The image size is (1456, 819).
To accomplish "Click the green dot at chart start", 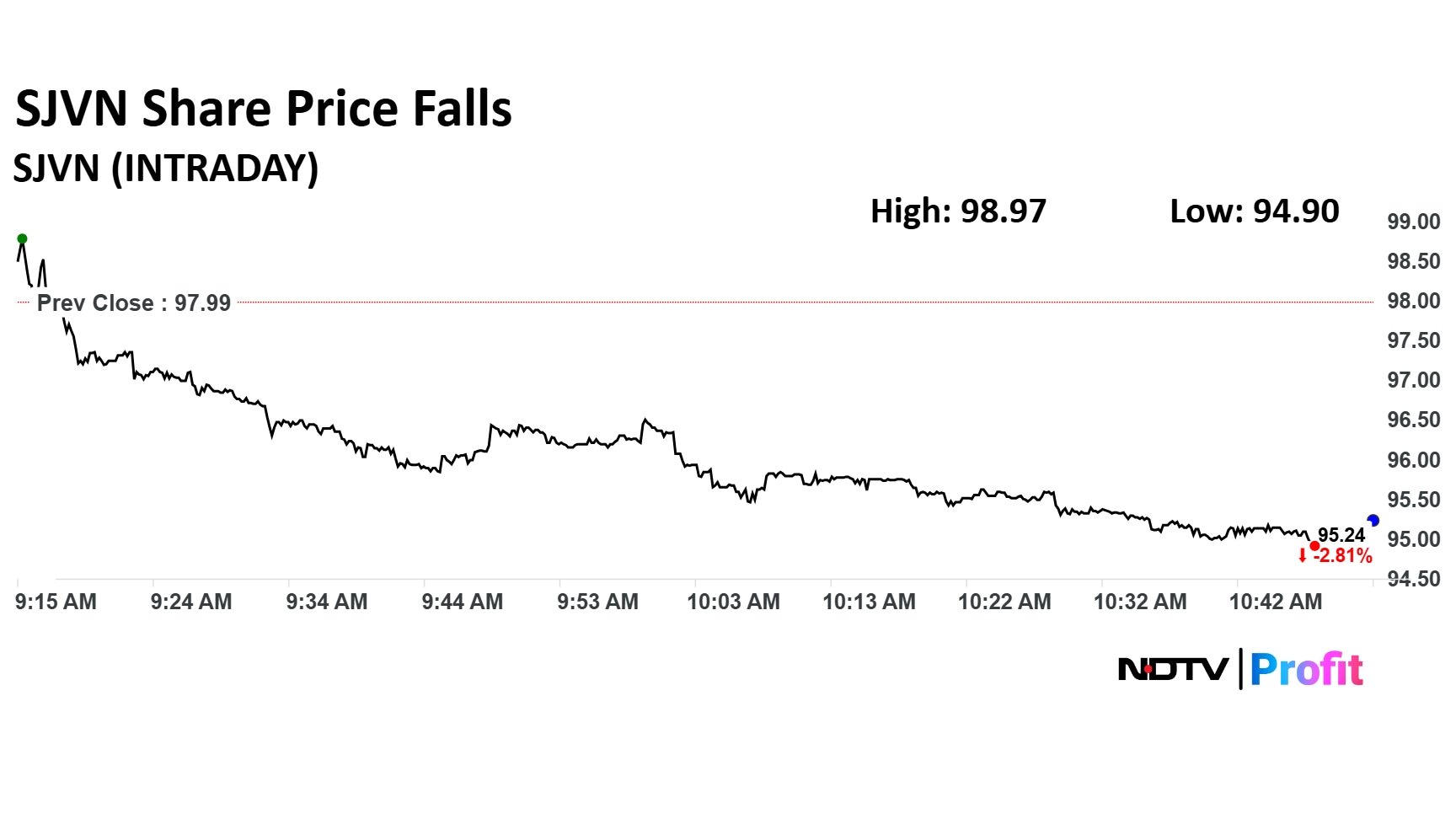I will 22,238.
